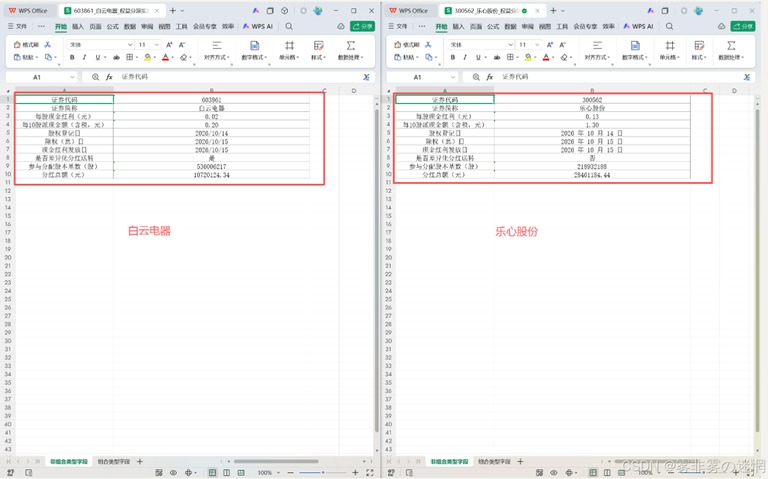
Task: Open the cells (单元格) menu in left window
Action: pos(289,51)
